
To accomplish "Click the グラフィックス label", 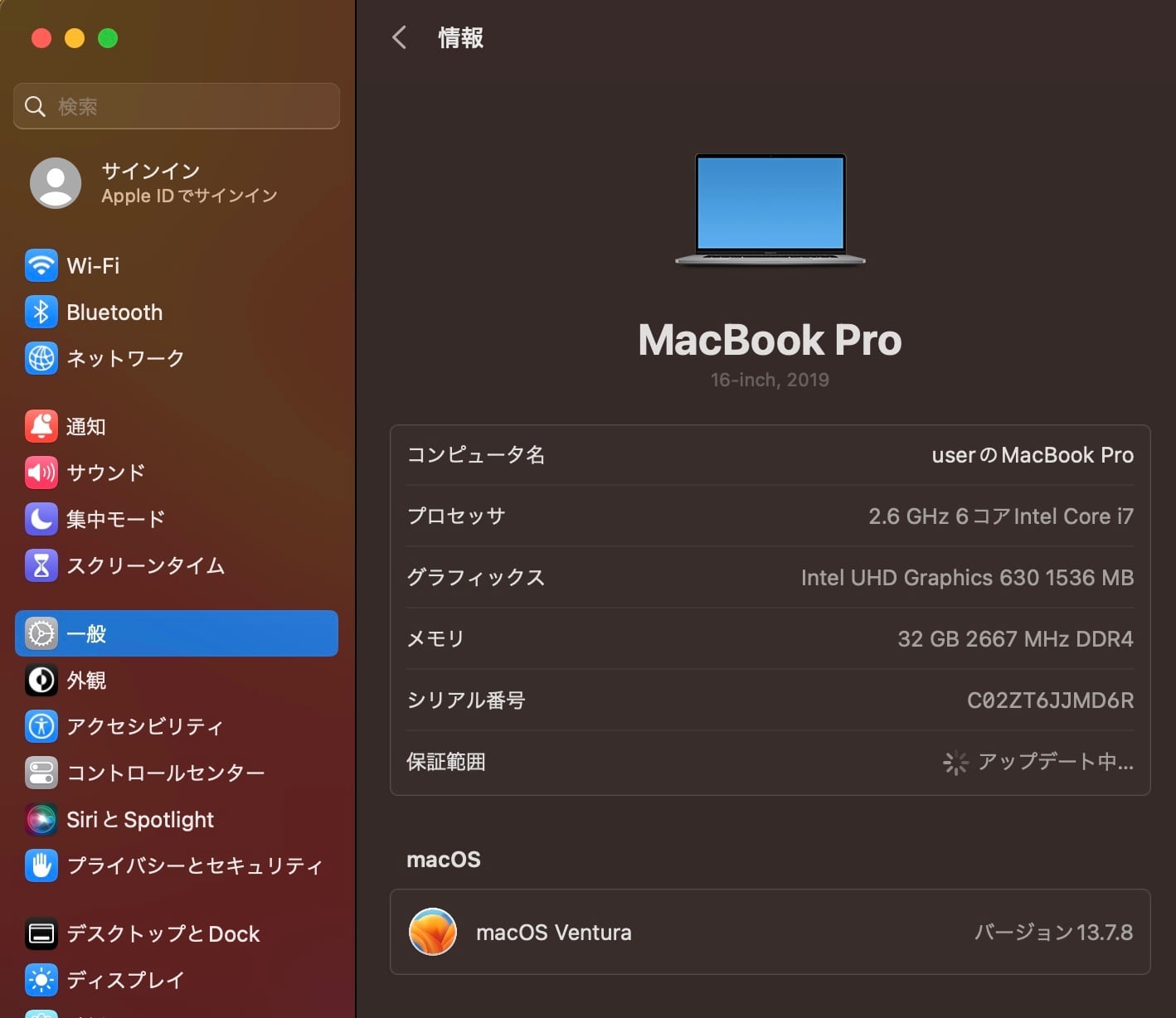I will click(x=476, y=578).
